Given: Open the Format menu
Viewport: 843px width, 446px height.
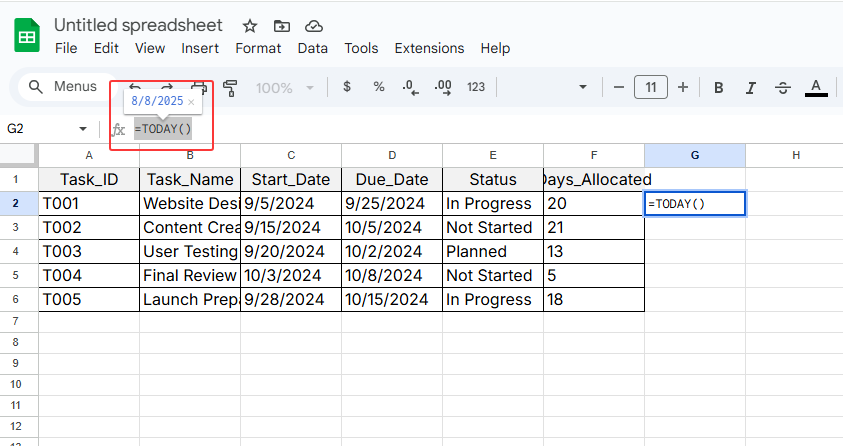Looking at the screenshot, I should (x=258, y=48).
